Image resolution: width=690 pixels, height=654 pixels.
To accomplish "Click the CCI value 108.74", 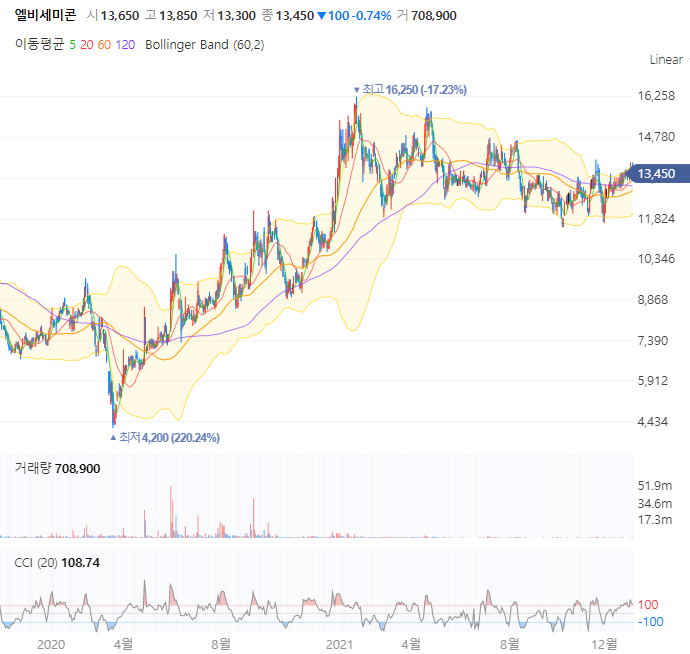I will point(81,563).
